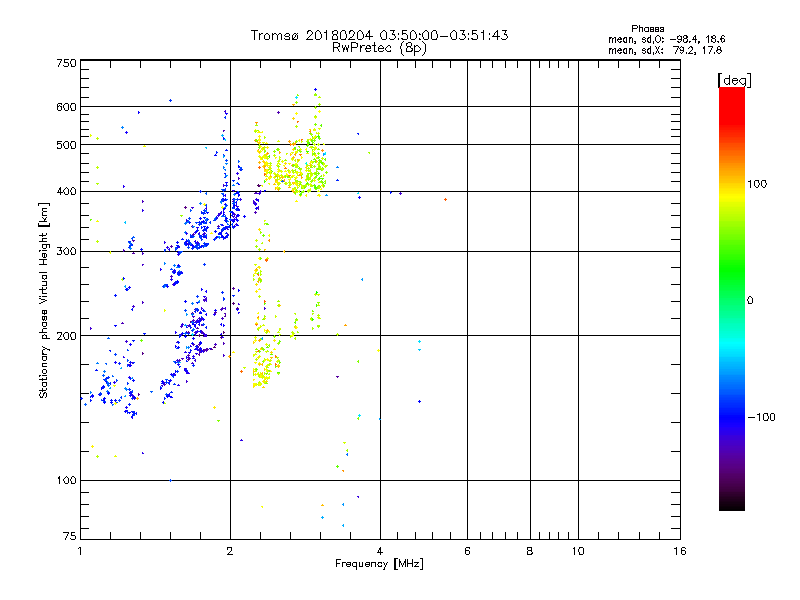This screenshot has height=600, width=800.
Task: Click the x-axis '2' tick label
Action: coord(230,552)
